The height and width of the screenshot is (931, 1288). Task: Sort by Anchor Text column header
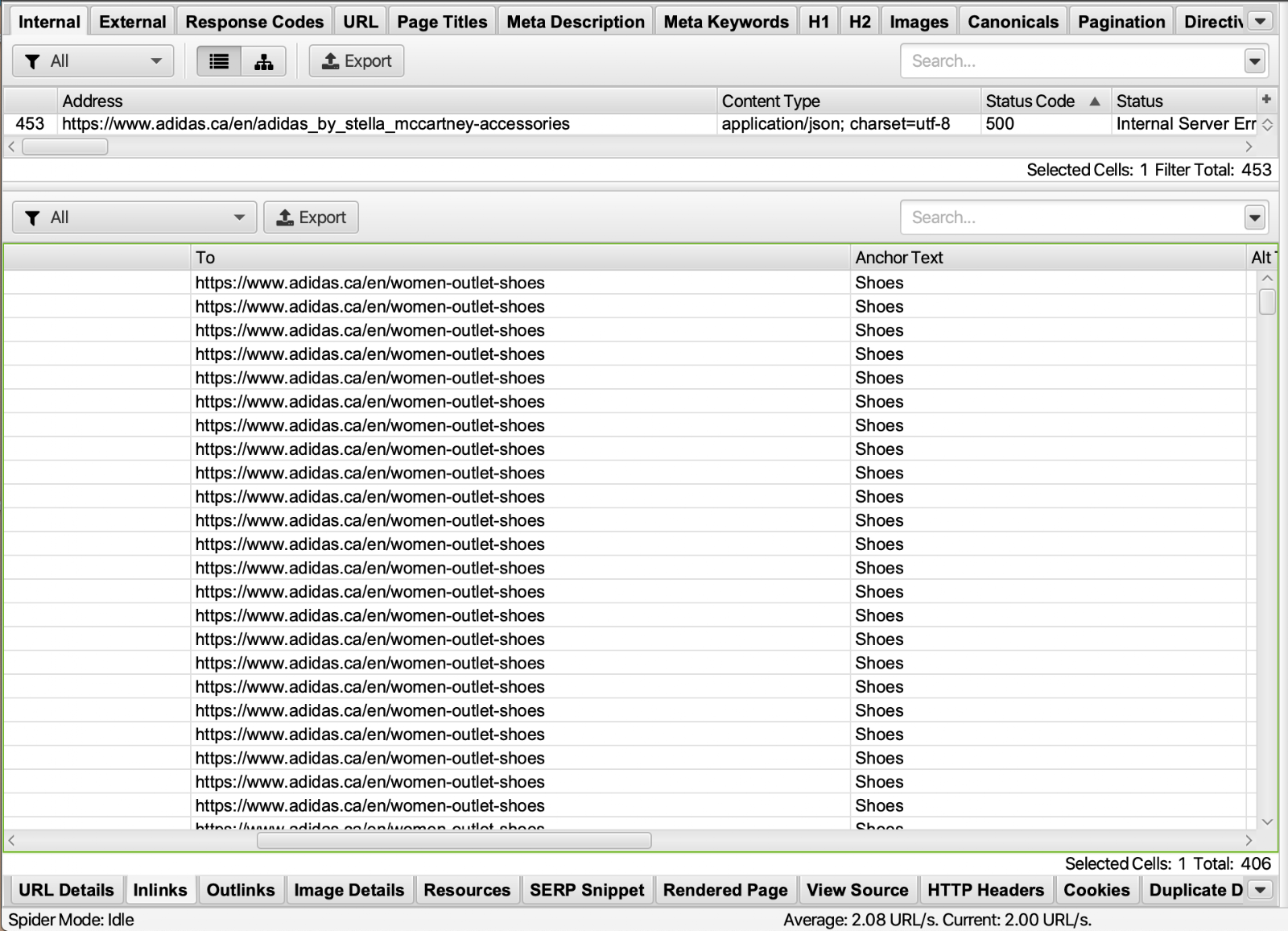1048,258
